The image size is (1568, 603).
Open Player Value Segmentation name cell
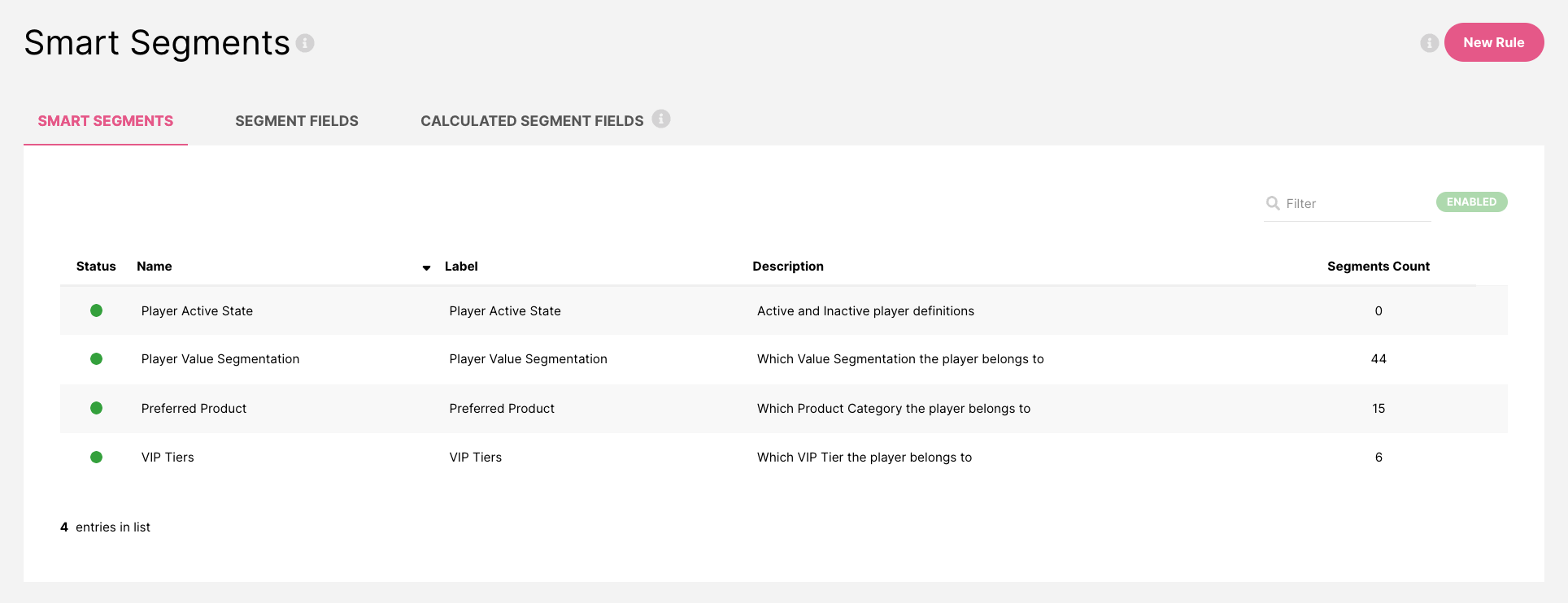tap(220, 358)
